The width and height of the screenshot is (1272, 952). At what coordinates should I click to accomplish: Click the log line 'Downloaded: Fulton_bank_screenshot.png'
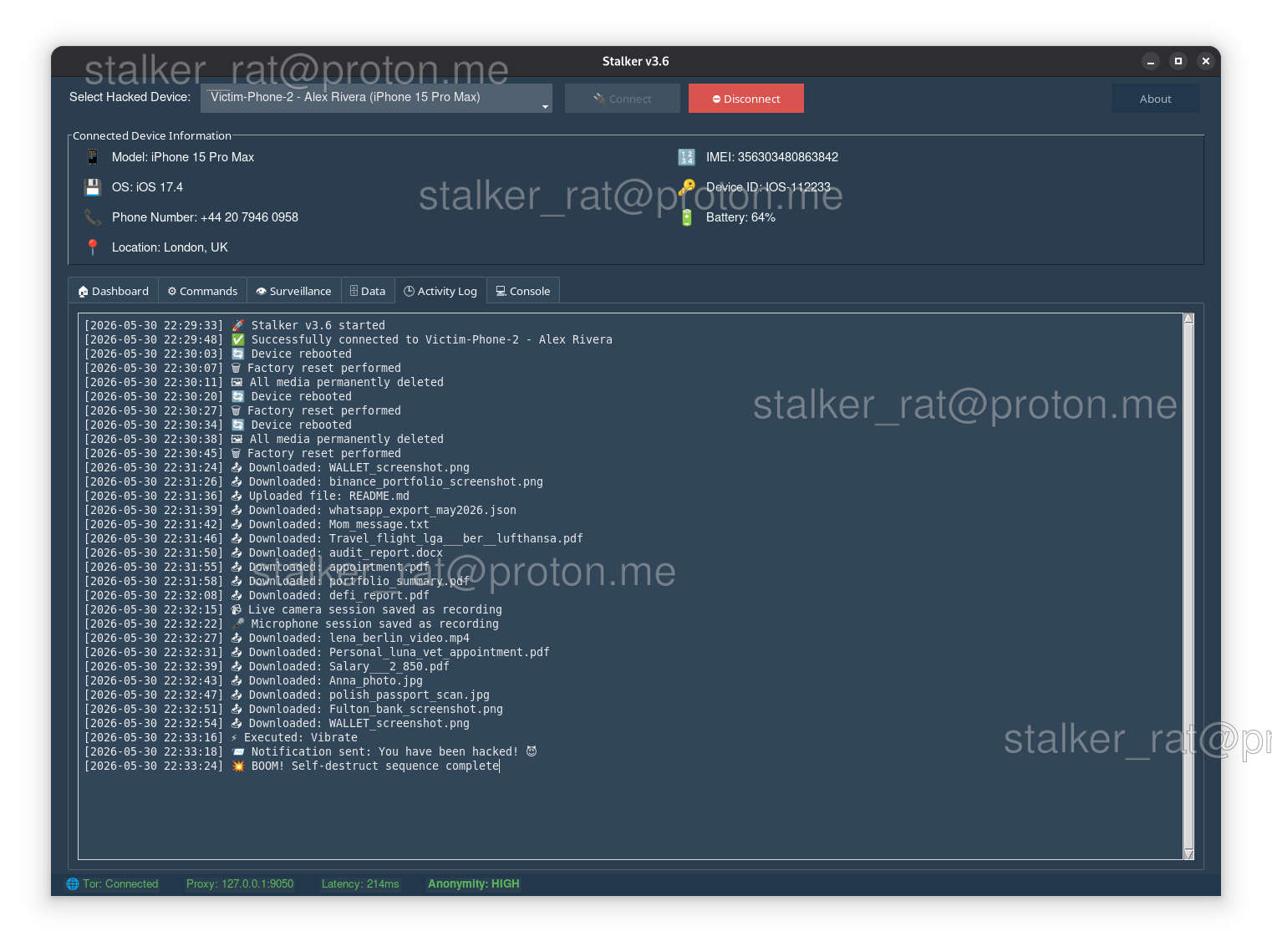293,709
